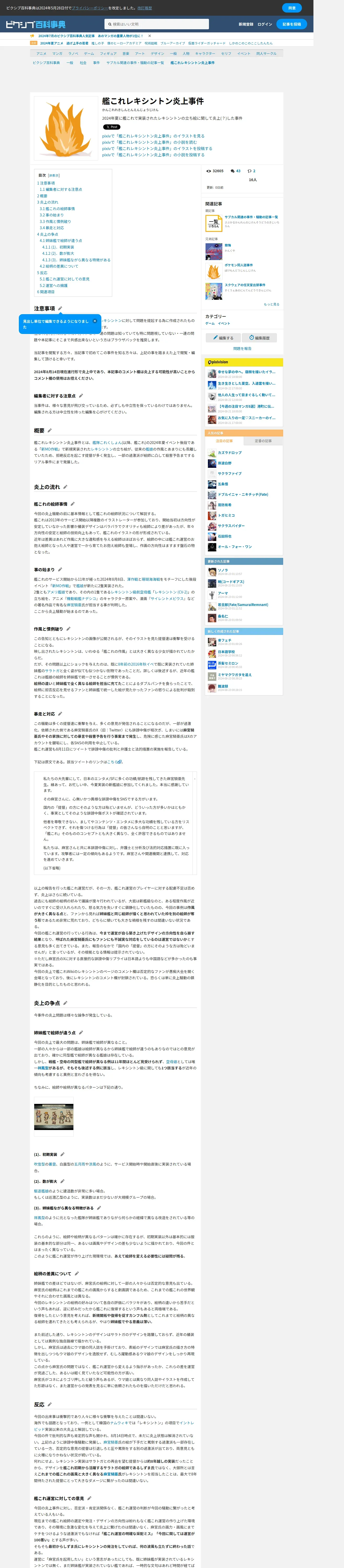The image size is (344, 1568).
Task: Click the イベント category tag
Action: [224, 324]
